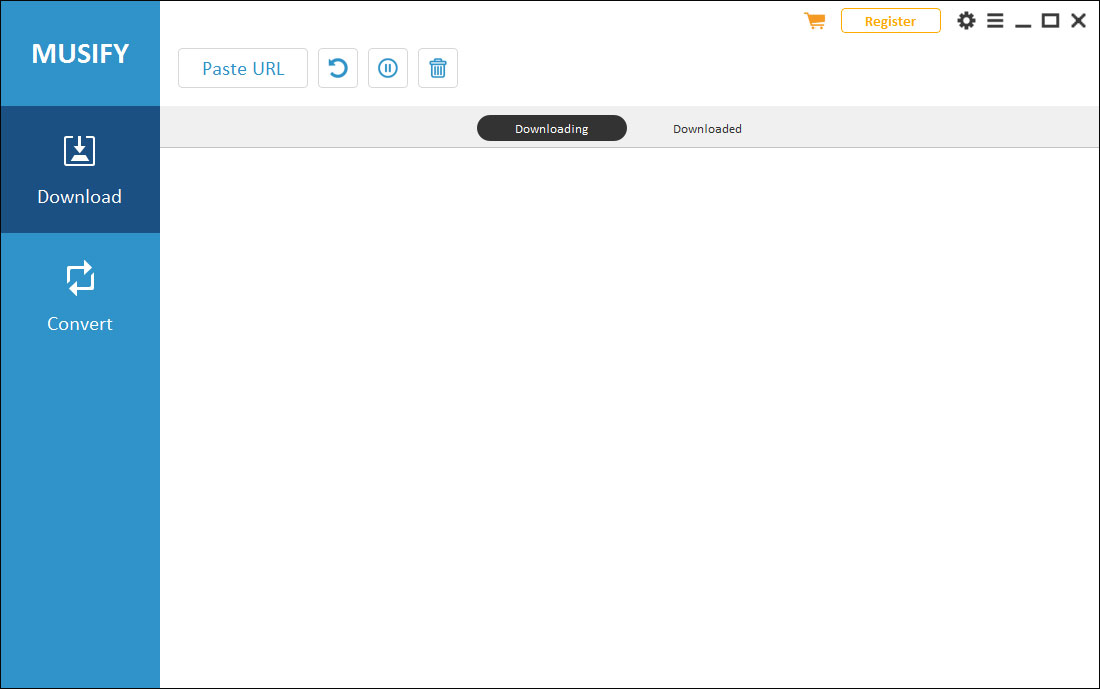Close the Musify window
Image resolution: width=1100 pixels, height=689 pixels.
[x=1078, y=20]
